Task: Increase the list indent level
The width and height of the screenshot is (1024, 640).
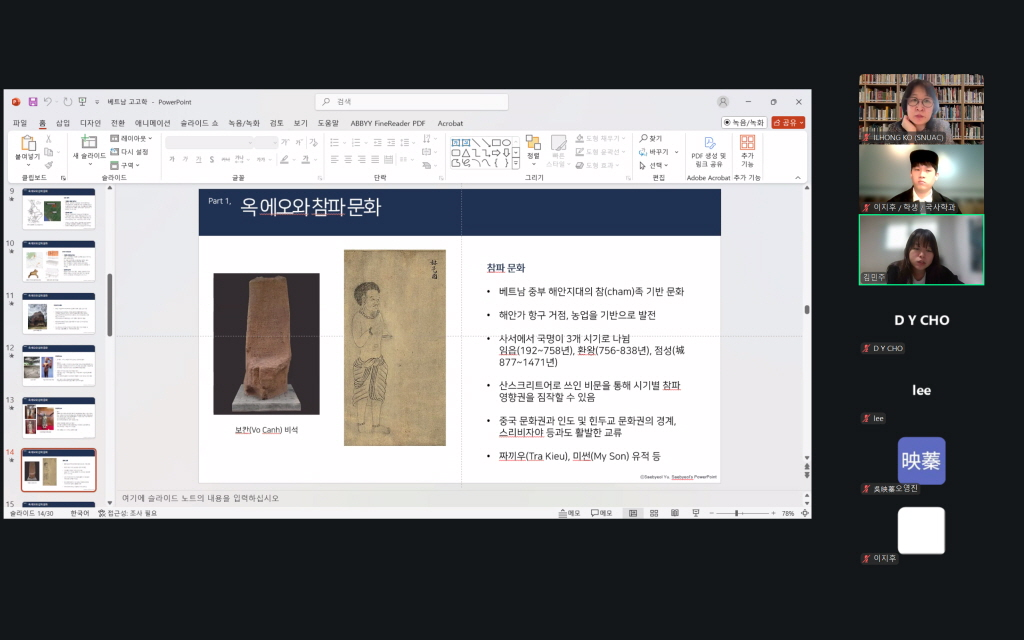Action: click(x=391, y=142)
